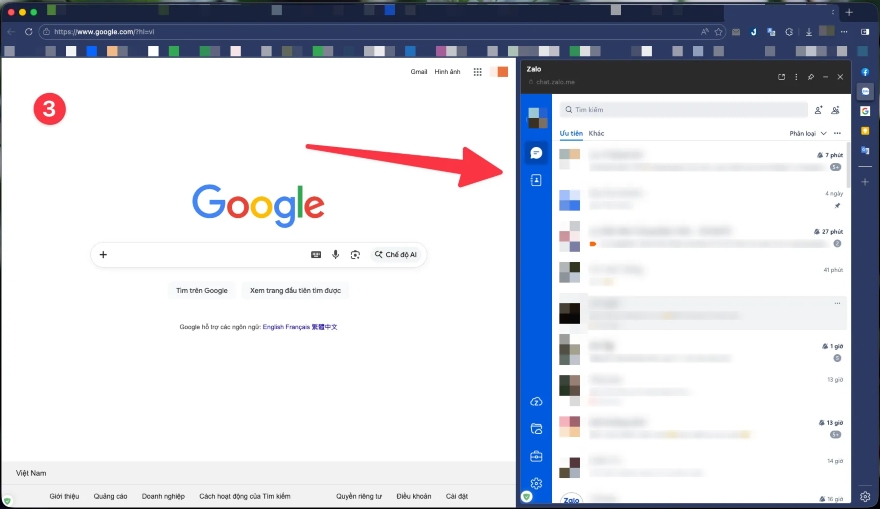Click the add friend icon in Zalo
This screenshot has height=509, width=880.
(x=818, y=110)
